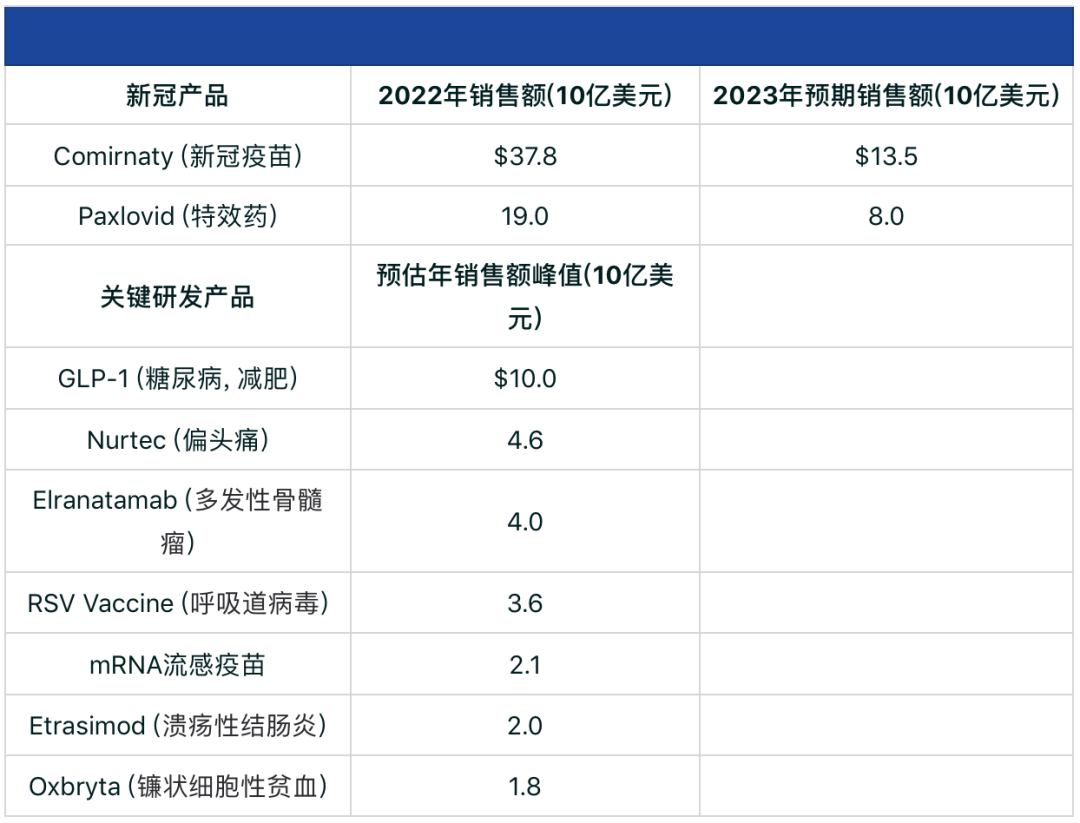
Task: Select the 'Comirnaty (新冠疫苗)' row label
Action: [177, 156]
